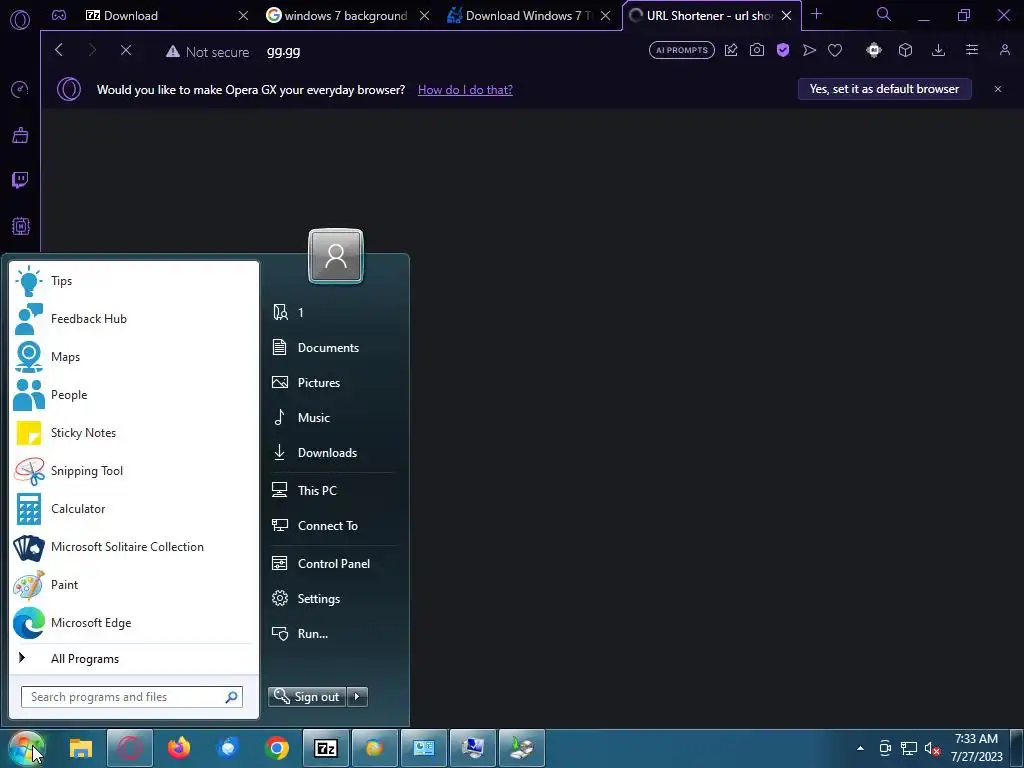Open AI Prompts button
This screenshot has height=768, width=1024.
682,50
